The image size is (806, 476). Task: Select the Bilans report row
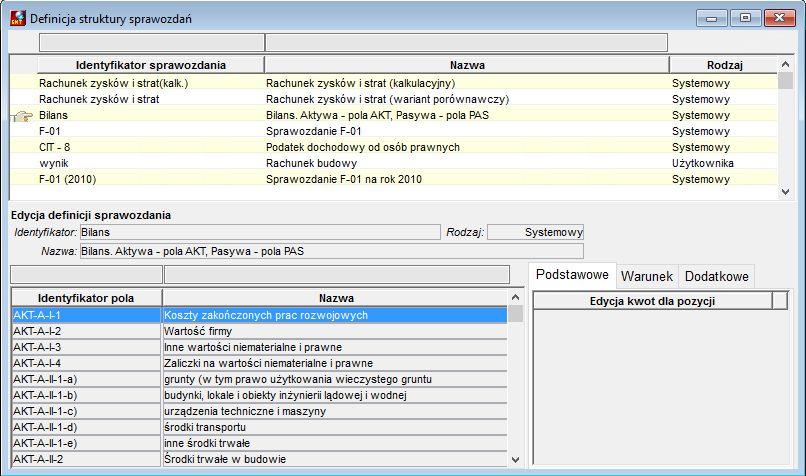click(x=394, y=115)
